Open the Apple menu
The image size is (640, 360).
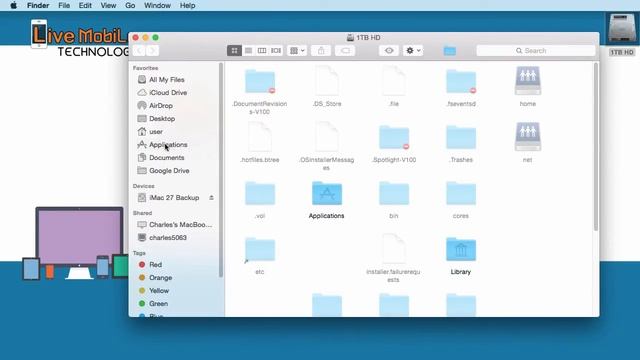[x=13, y=6]
